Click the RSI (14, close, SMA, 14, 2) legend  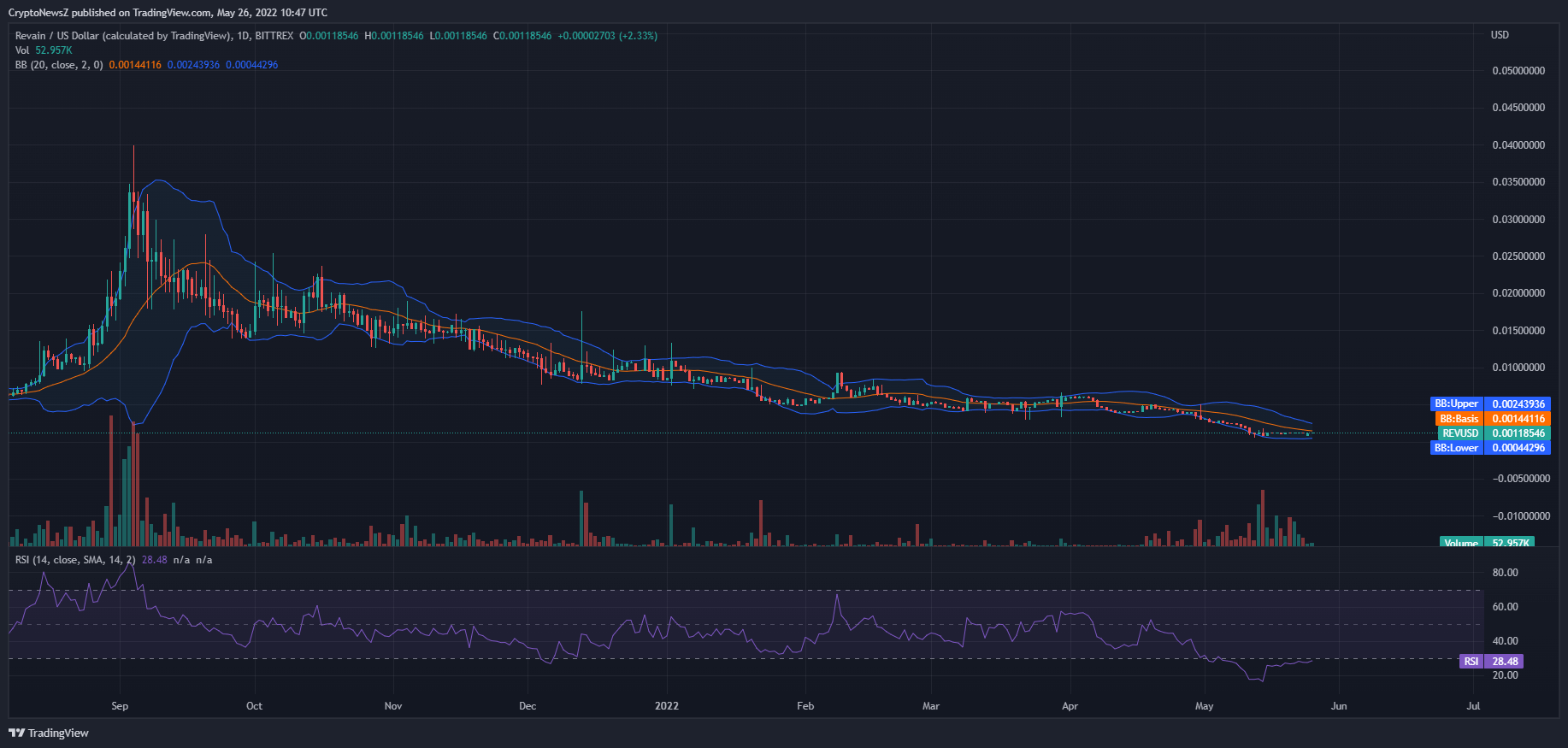pos(75,560)
